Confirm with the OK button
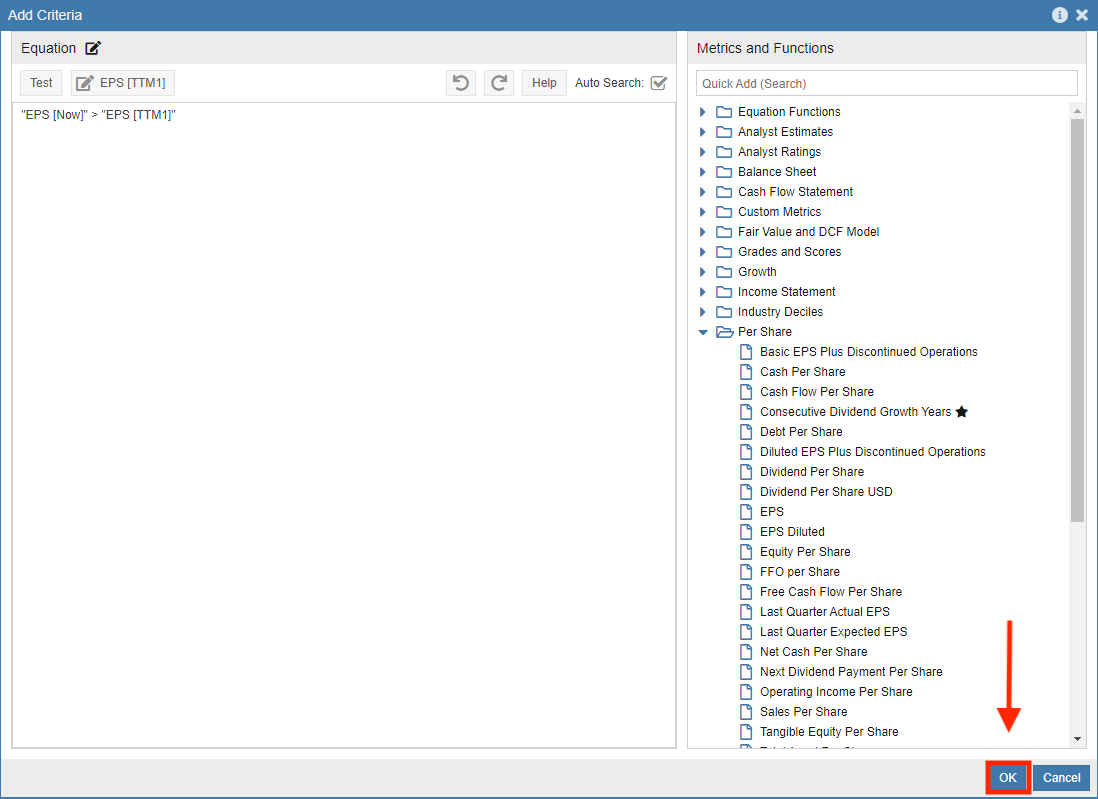The width and height of the screenshot is (1098, 799). click(1008, 777)
